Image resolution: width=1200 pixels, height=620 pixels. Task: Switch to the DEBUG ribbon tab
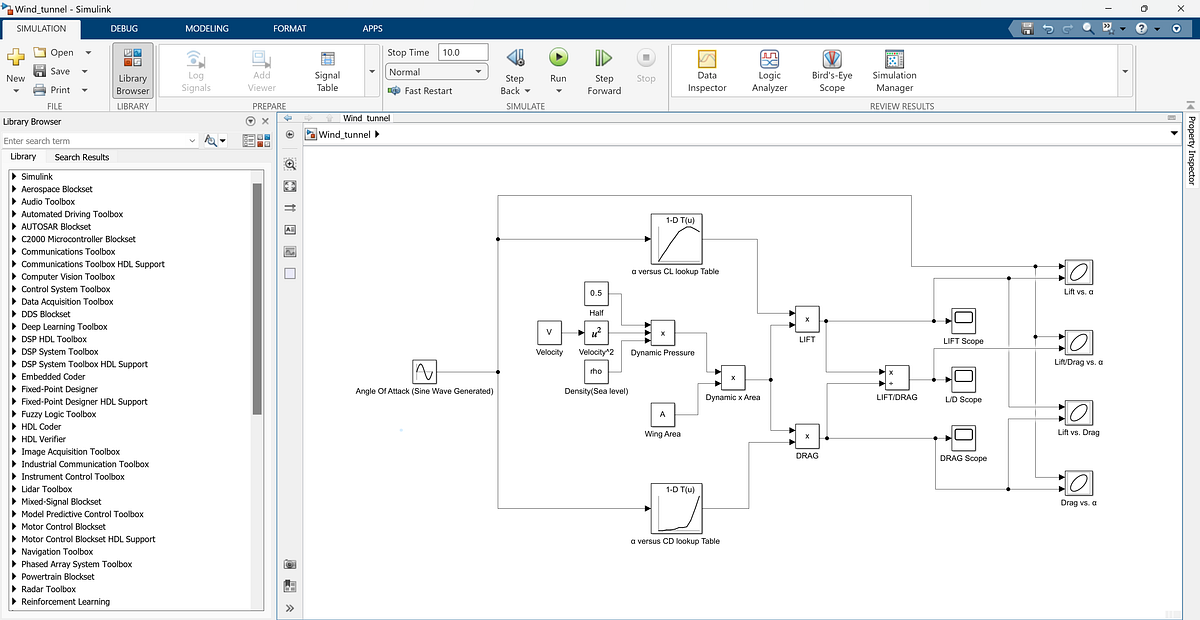(124, 28)
